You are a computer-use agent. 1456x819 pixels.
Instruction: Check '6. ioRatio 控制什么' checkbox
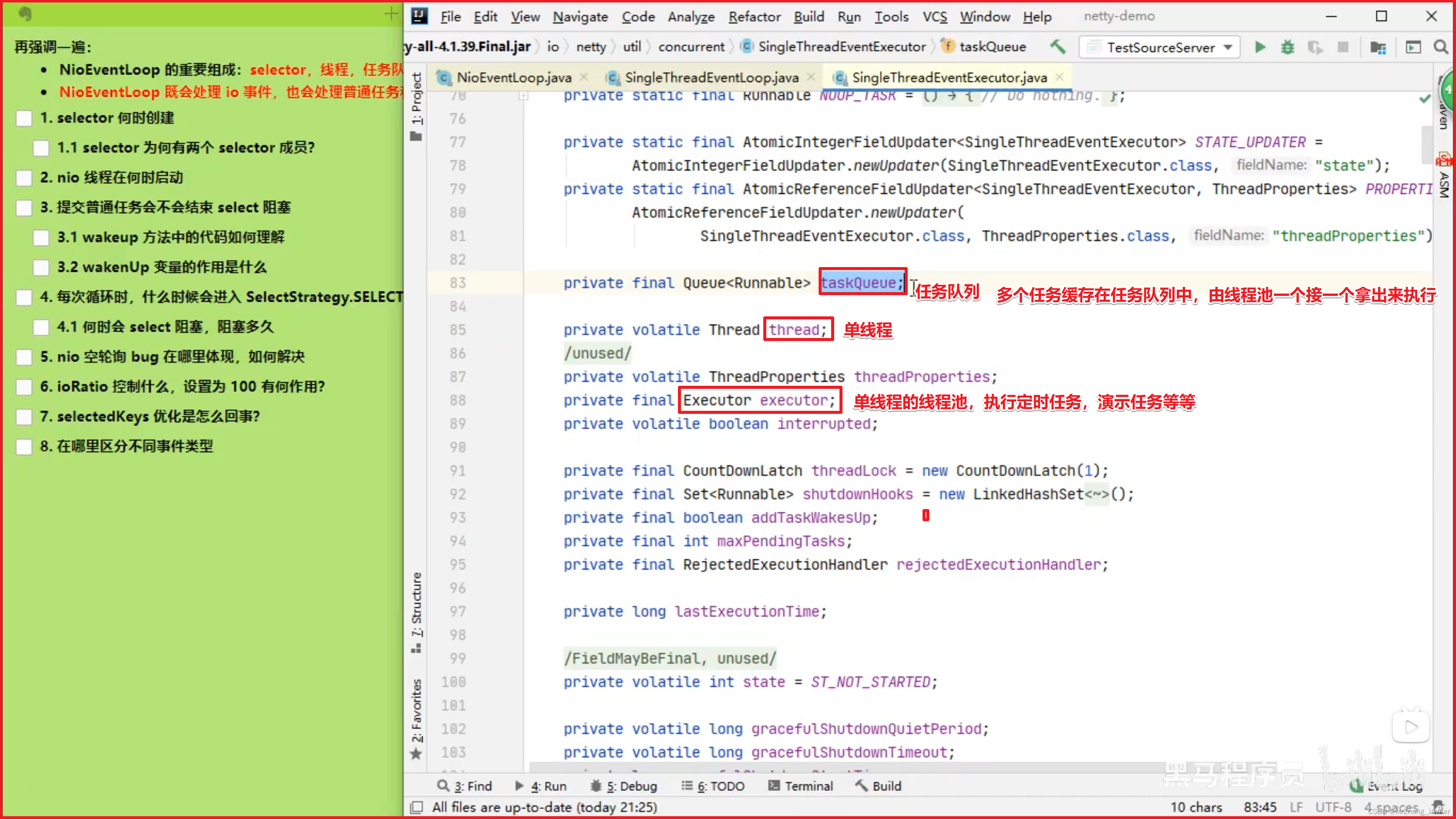tap(24, 387)
